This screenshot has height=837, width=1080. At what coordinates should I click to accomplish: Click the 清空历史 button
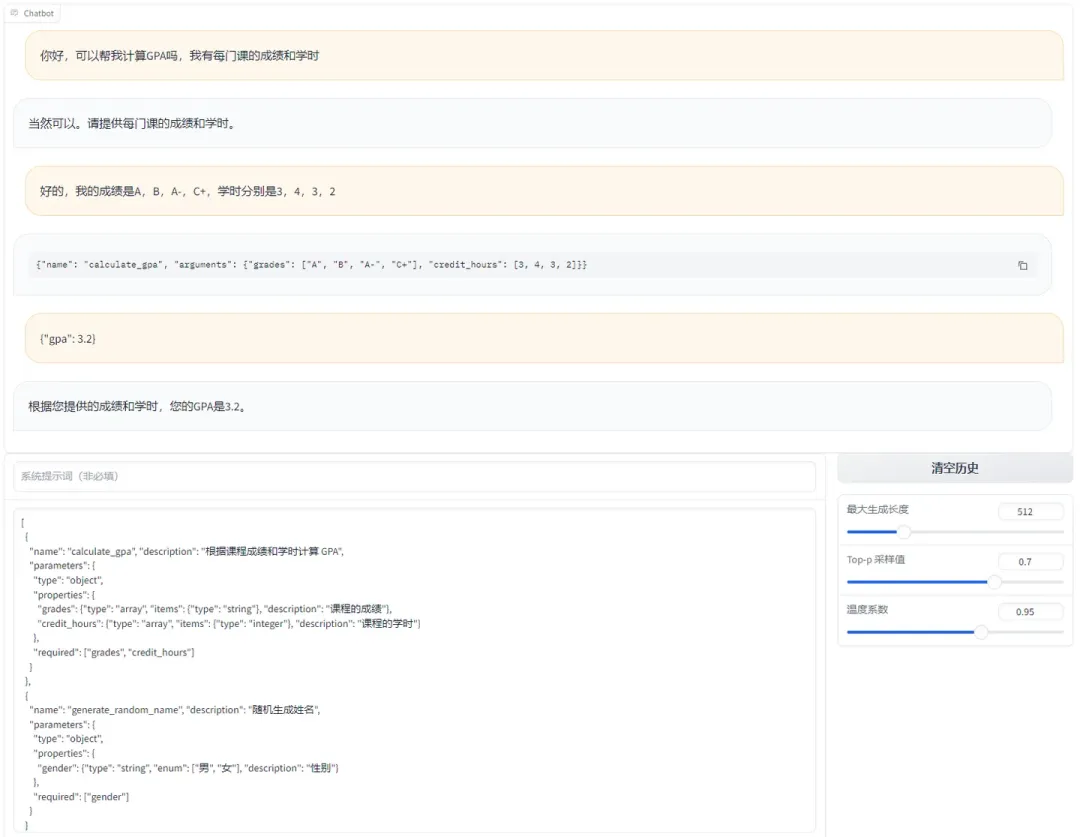pyautogui.click(x=955, y=468)
